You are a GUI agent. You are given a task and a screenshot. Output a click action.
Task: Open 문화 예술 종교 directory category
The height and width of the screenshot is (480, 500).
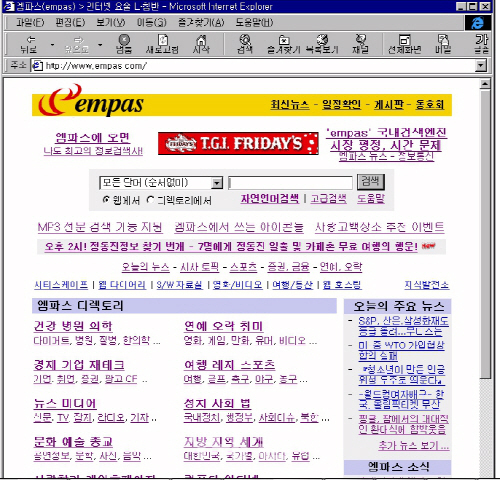click(73, 442)
